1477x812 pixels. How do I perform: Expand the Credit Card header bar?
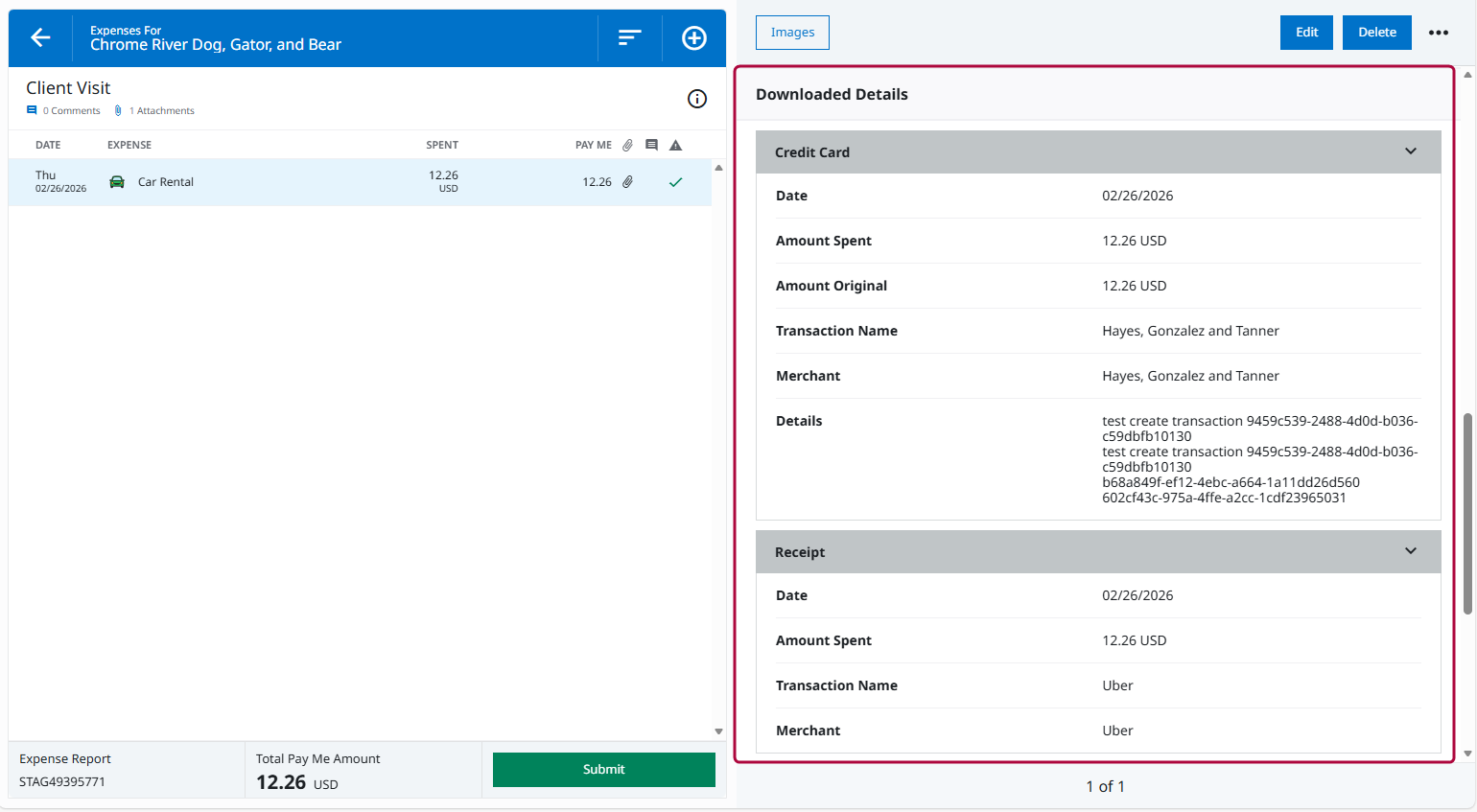pos(1098,151)
